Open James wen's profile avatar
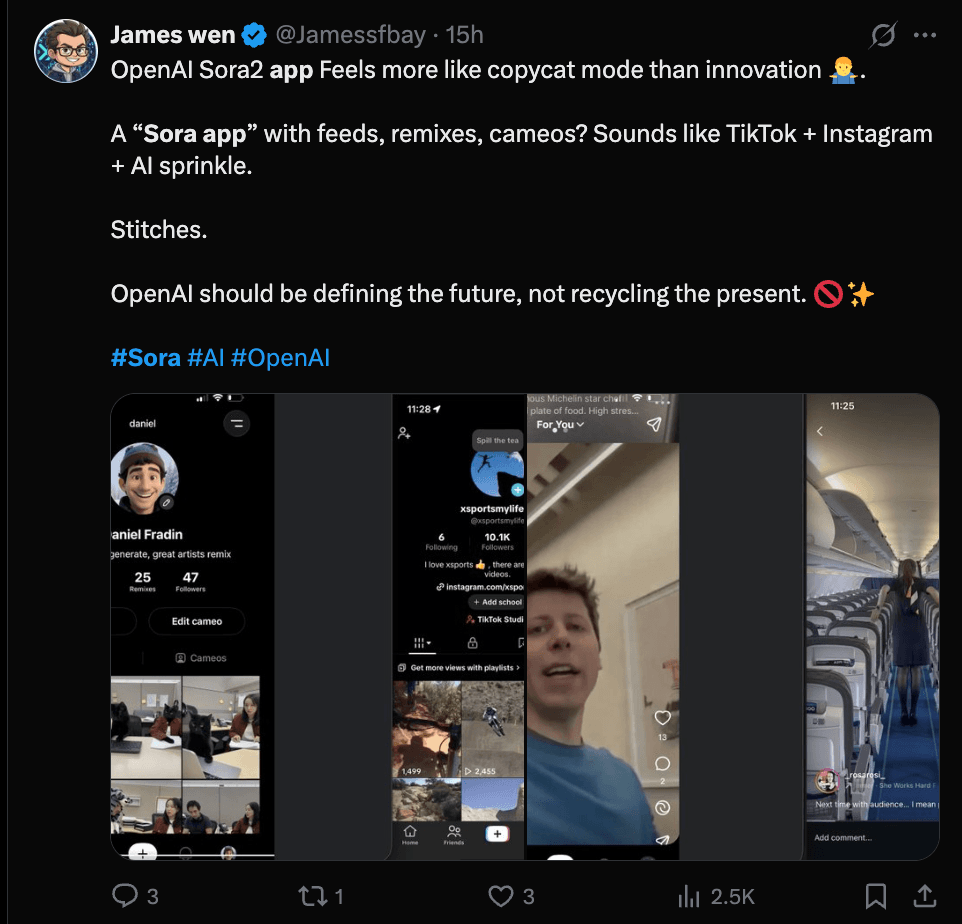 point(65,52)
